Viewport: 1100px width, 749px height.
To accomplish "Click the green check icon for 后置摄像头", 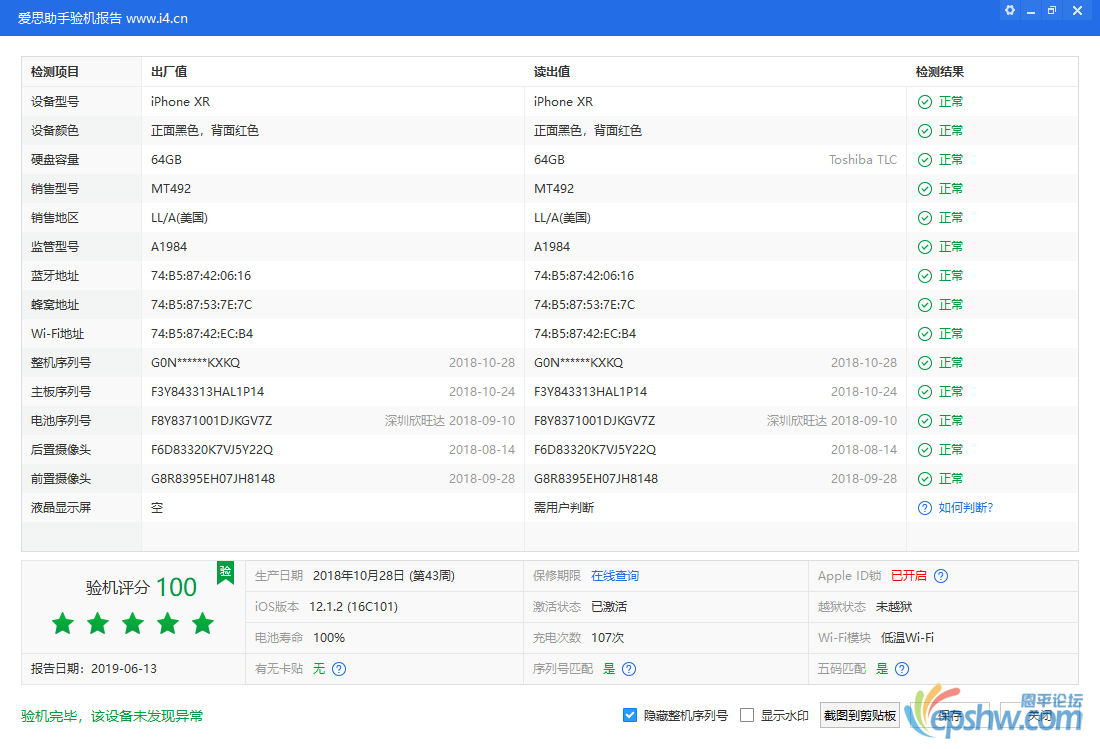I will [925, 450].
